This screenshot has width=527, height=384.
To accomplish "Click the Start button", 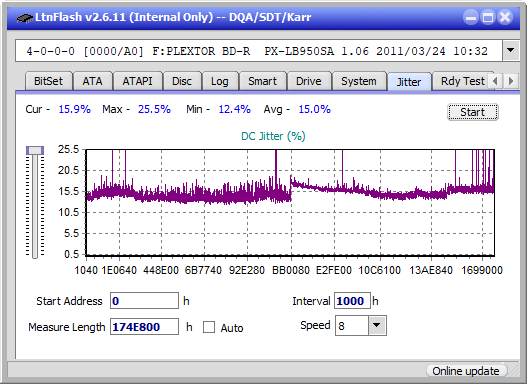I will pos(473,112).
